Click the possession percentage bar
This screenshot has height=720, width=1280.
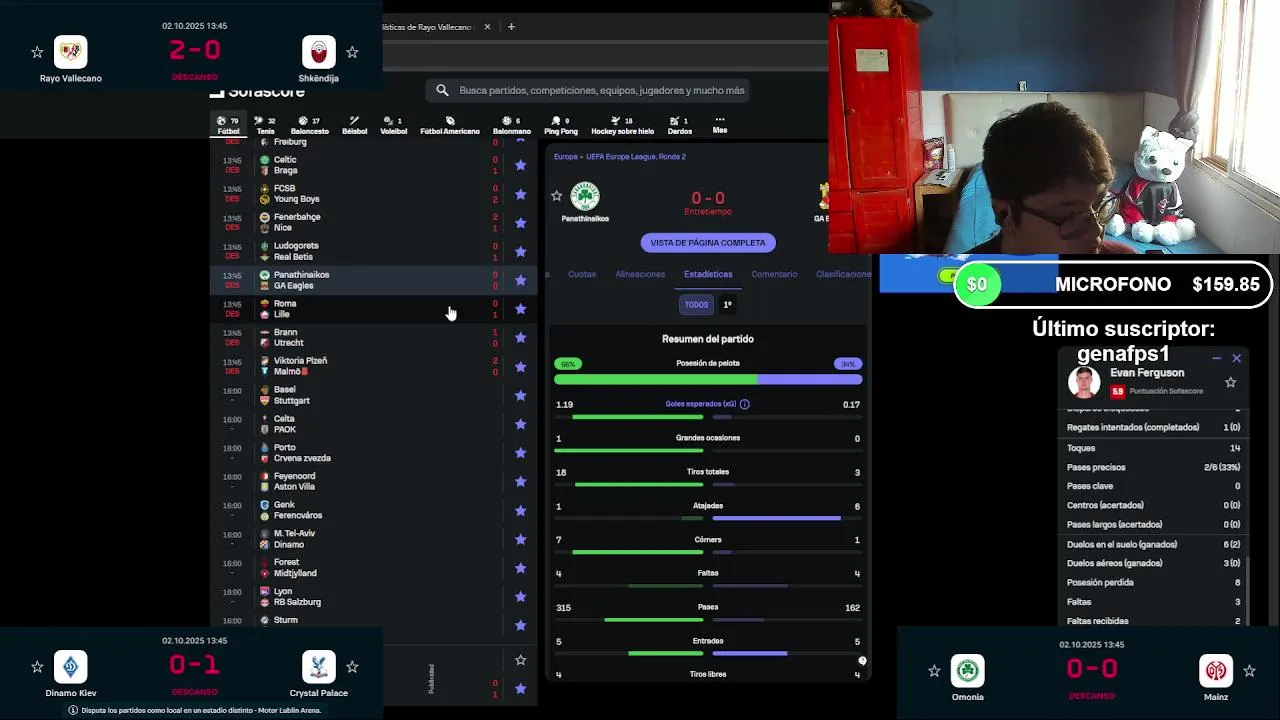[x=708, y=379]
